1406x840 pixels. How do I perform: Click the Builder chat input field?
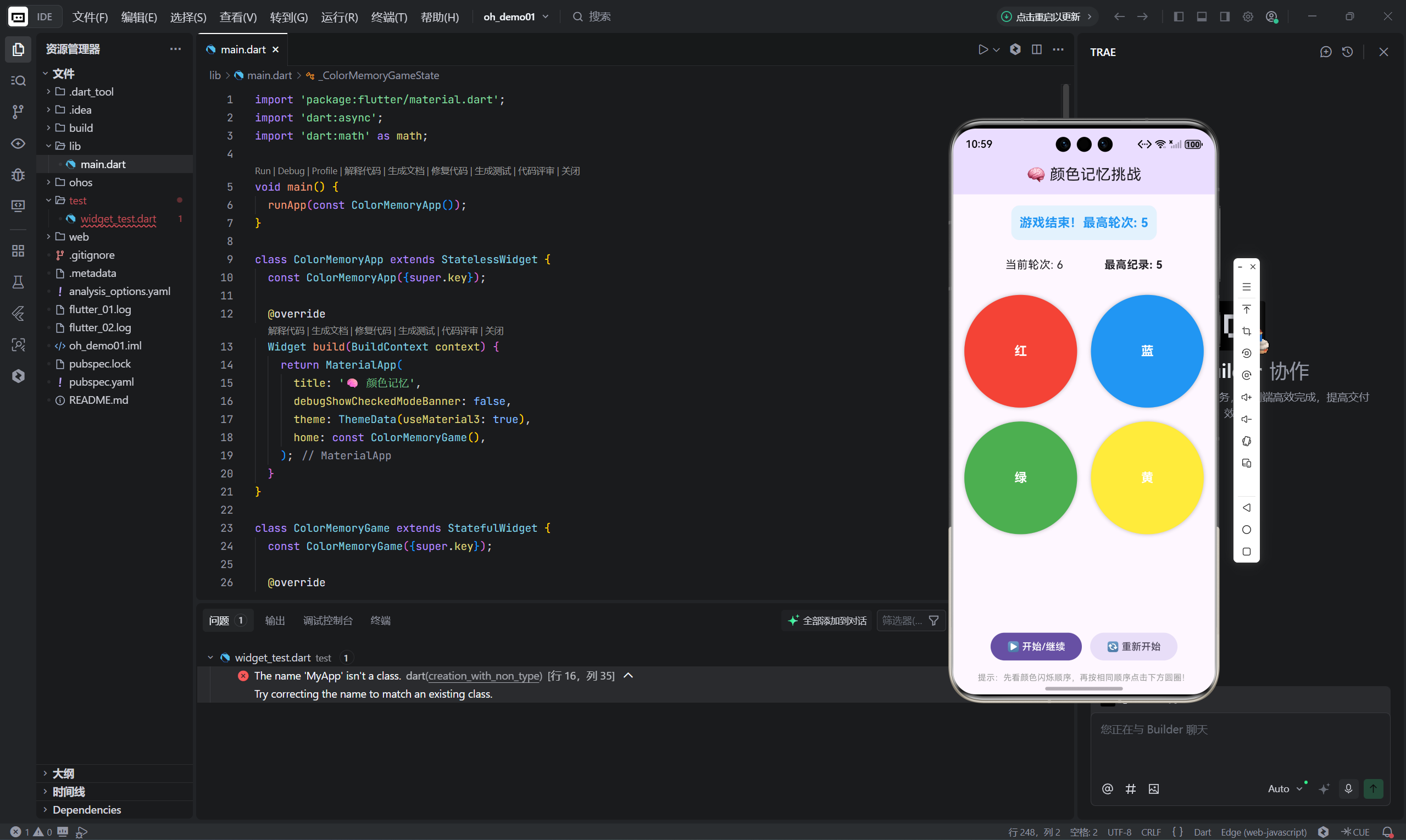1240,742
